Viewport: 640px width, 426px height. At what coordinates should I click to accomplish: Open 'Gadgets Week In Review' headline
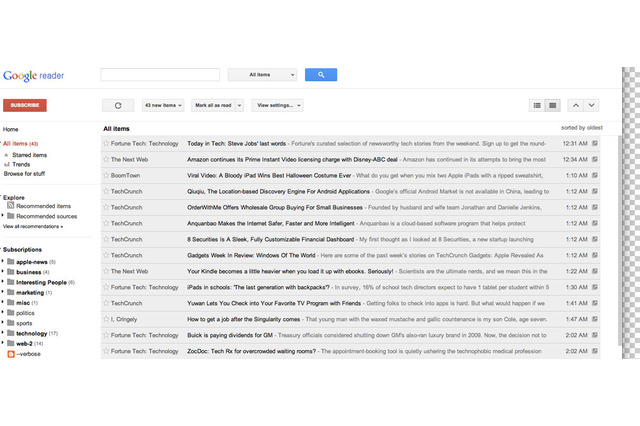251,255
